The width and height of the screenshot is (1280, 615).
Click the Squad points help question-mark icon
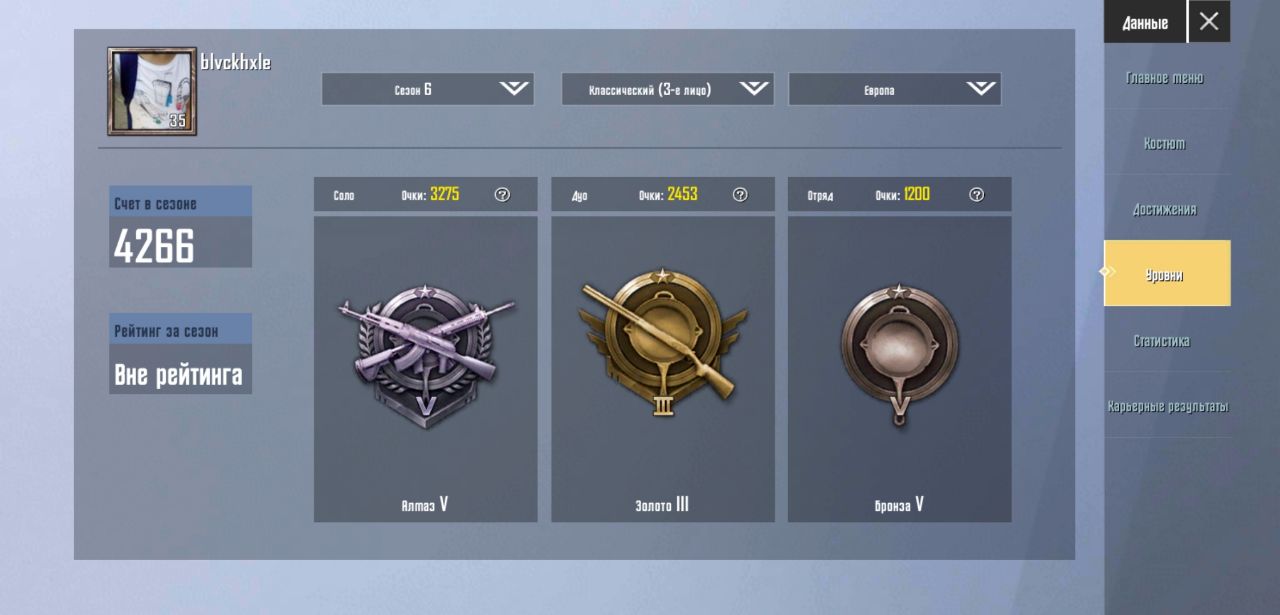point(977,195)
